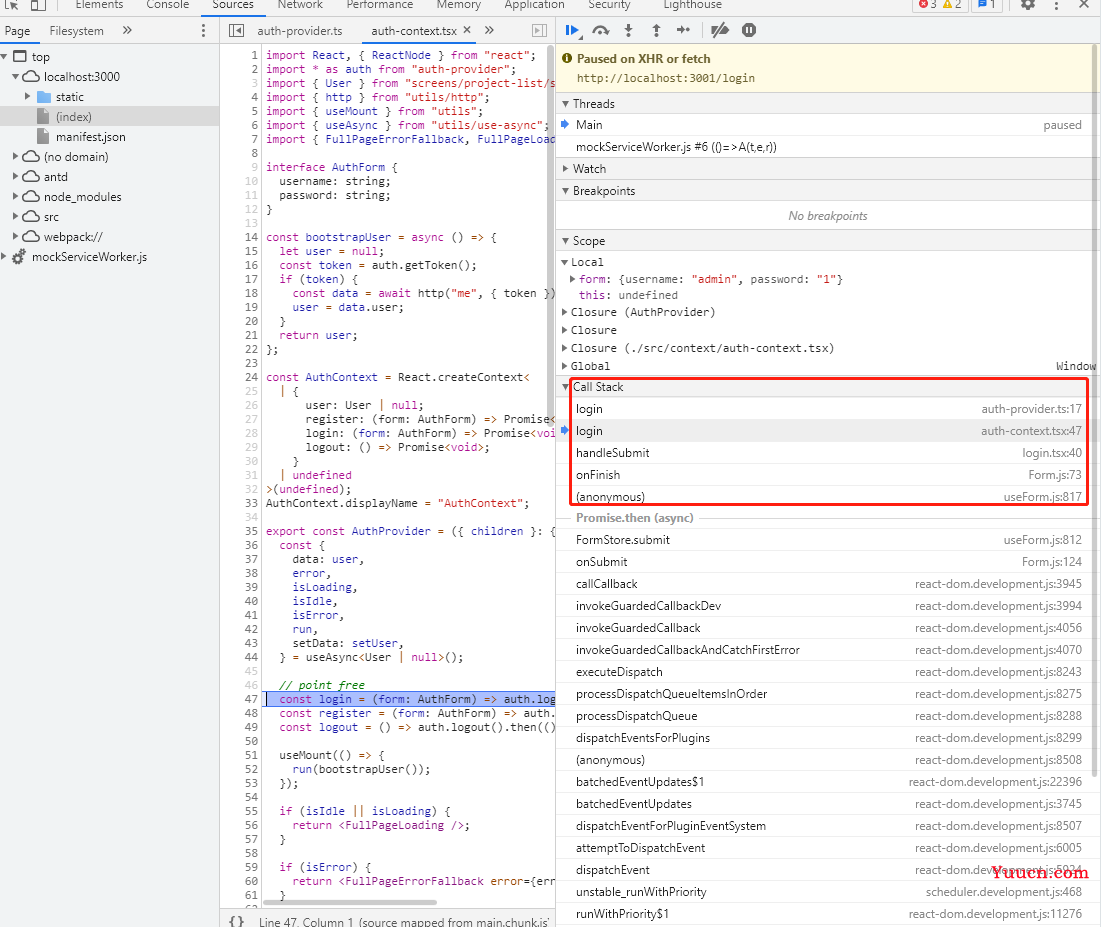The width and height of the screenshot is (1101, 927).
Task: Toggle the device toolbar
Action: point(38,5)
